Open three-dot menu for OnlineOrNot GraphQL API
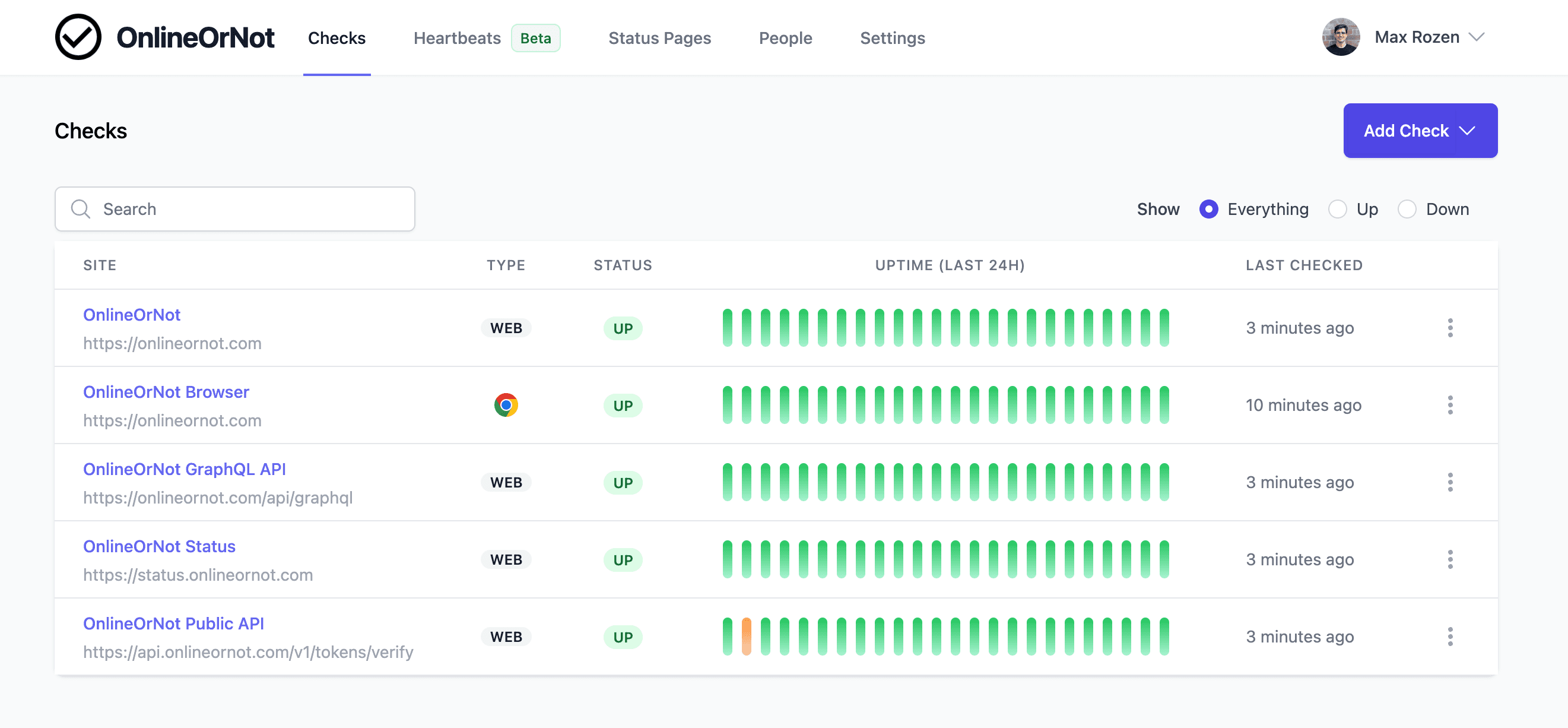 click(1450, 483)
